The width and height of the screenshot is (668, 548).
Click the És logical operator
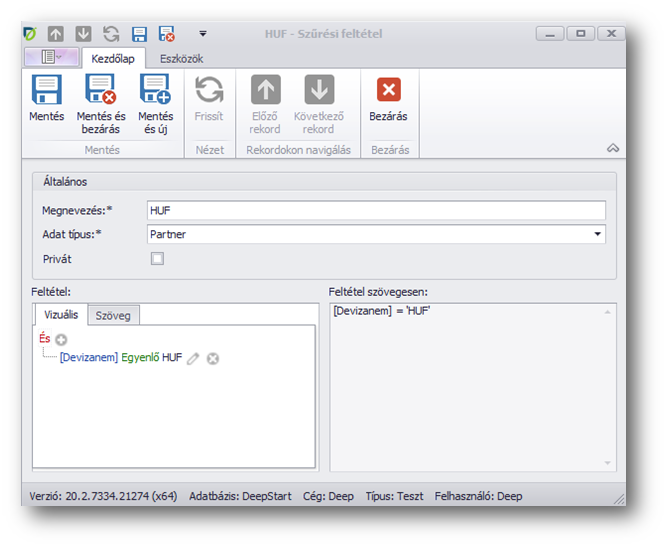(x=44, y=339)
